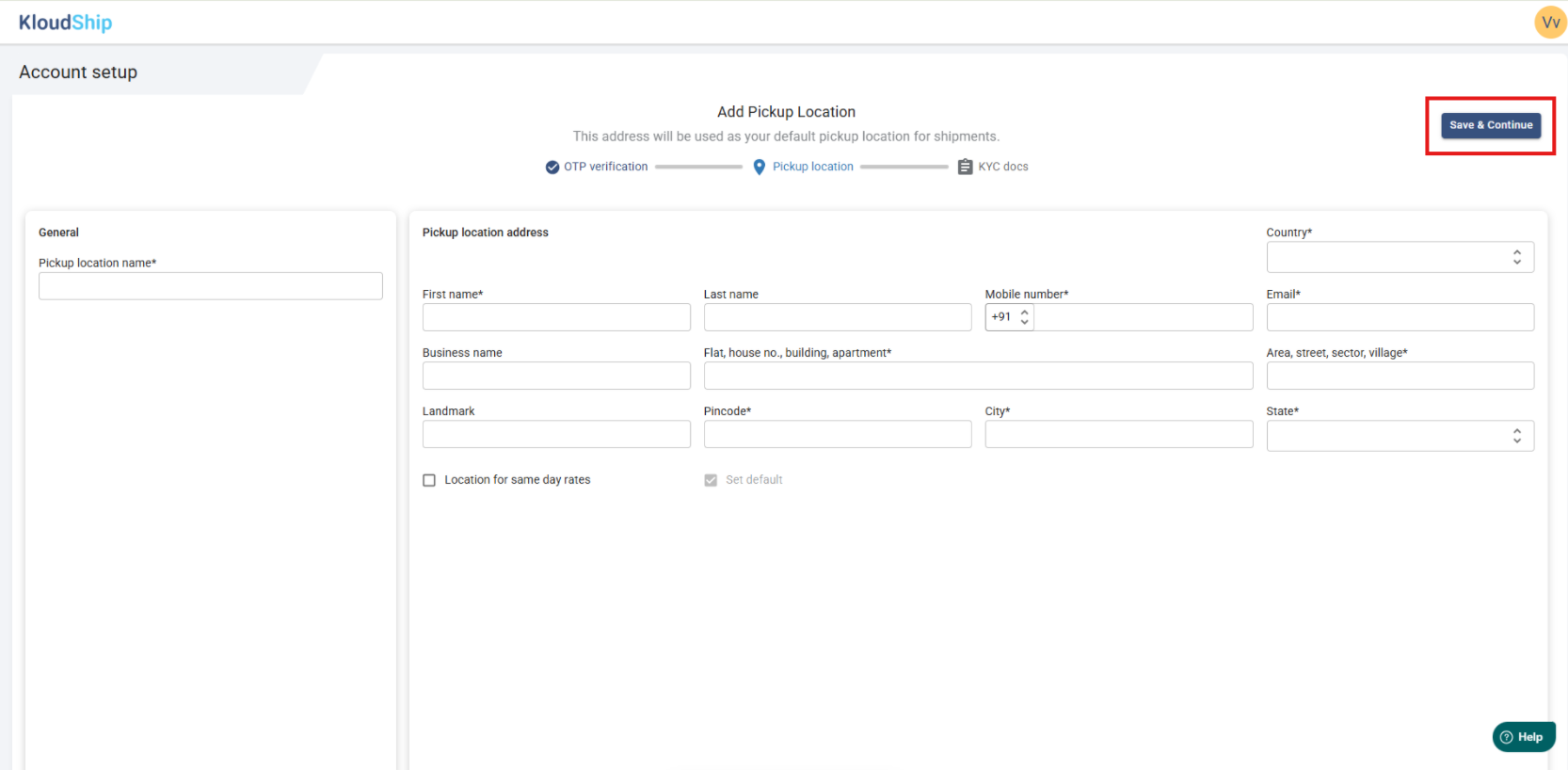Focus the City field
Image resolution: width=1568 pixels, height=770 pixels.
[1119, 434]
